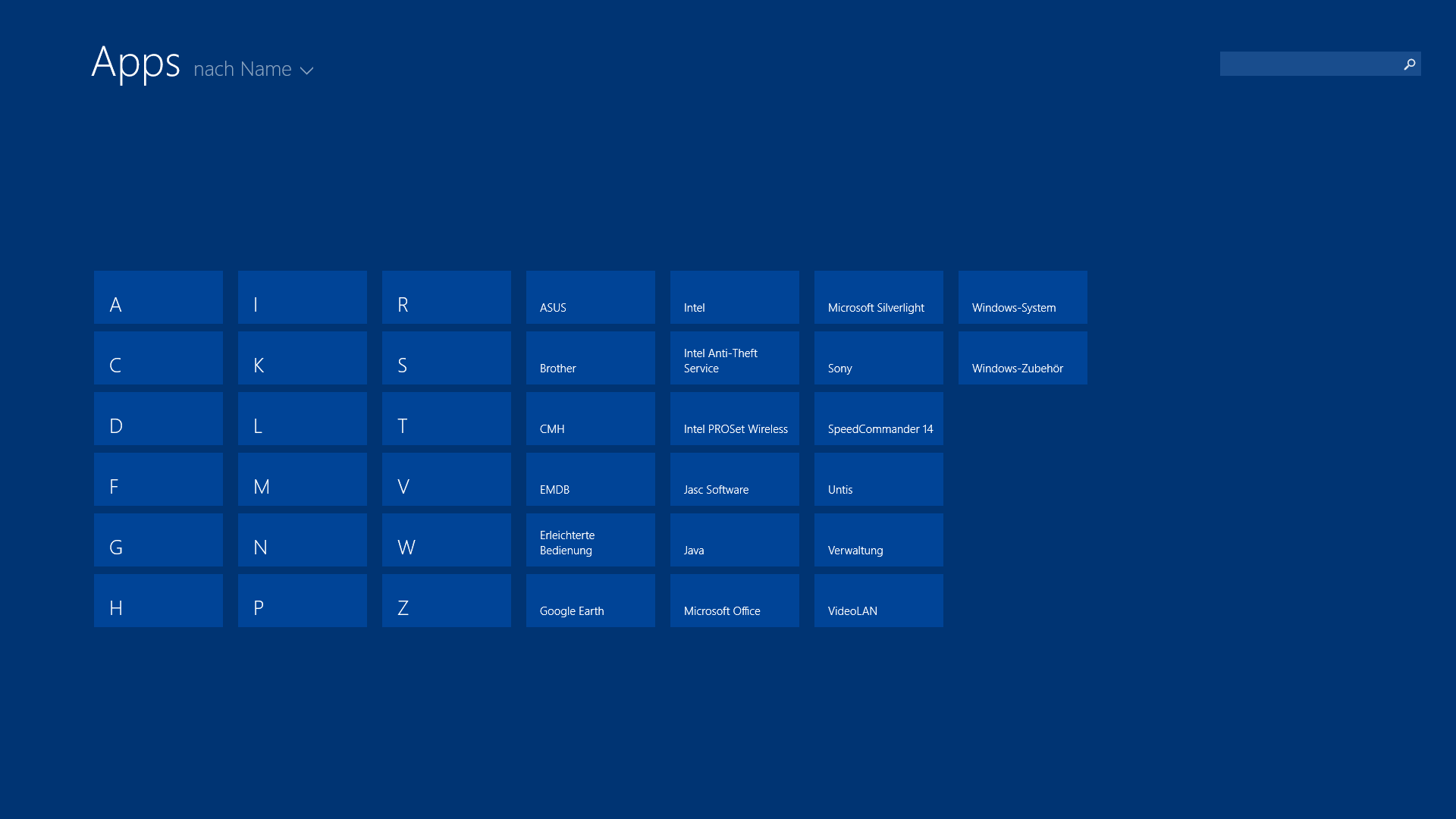Open the ASUS folder group
The height and width of the screenshot is (819, 1456).
pyautogui.click(x=591, y=297)
